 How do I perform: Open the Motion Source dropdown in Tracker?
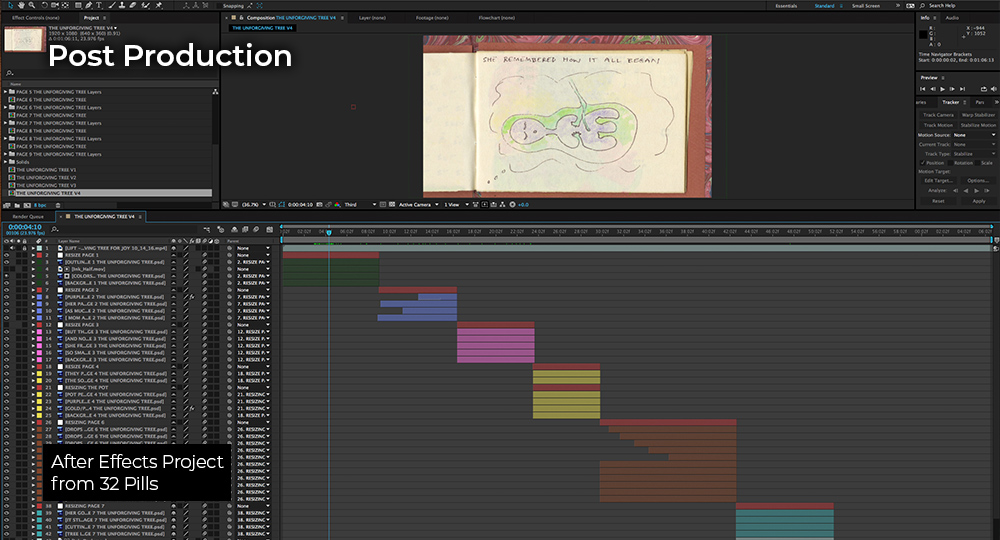click(974, 135)
